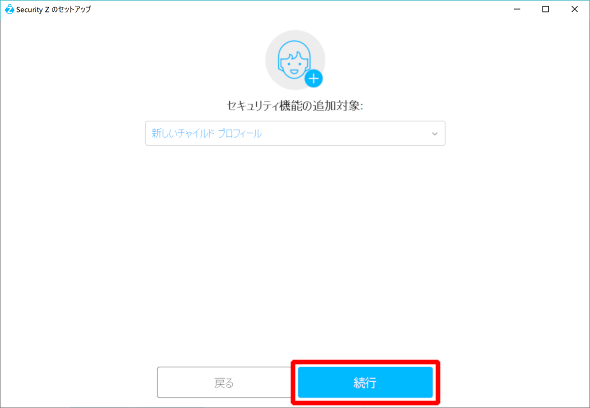Expand the profile dropdown chevron arrow
Image resolution: width=590 pixels, height=408 pixels.
[x=435, y=134]
